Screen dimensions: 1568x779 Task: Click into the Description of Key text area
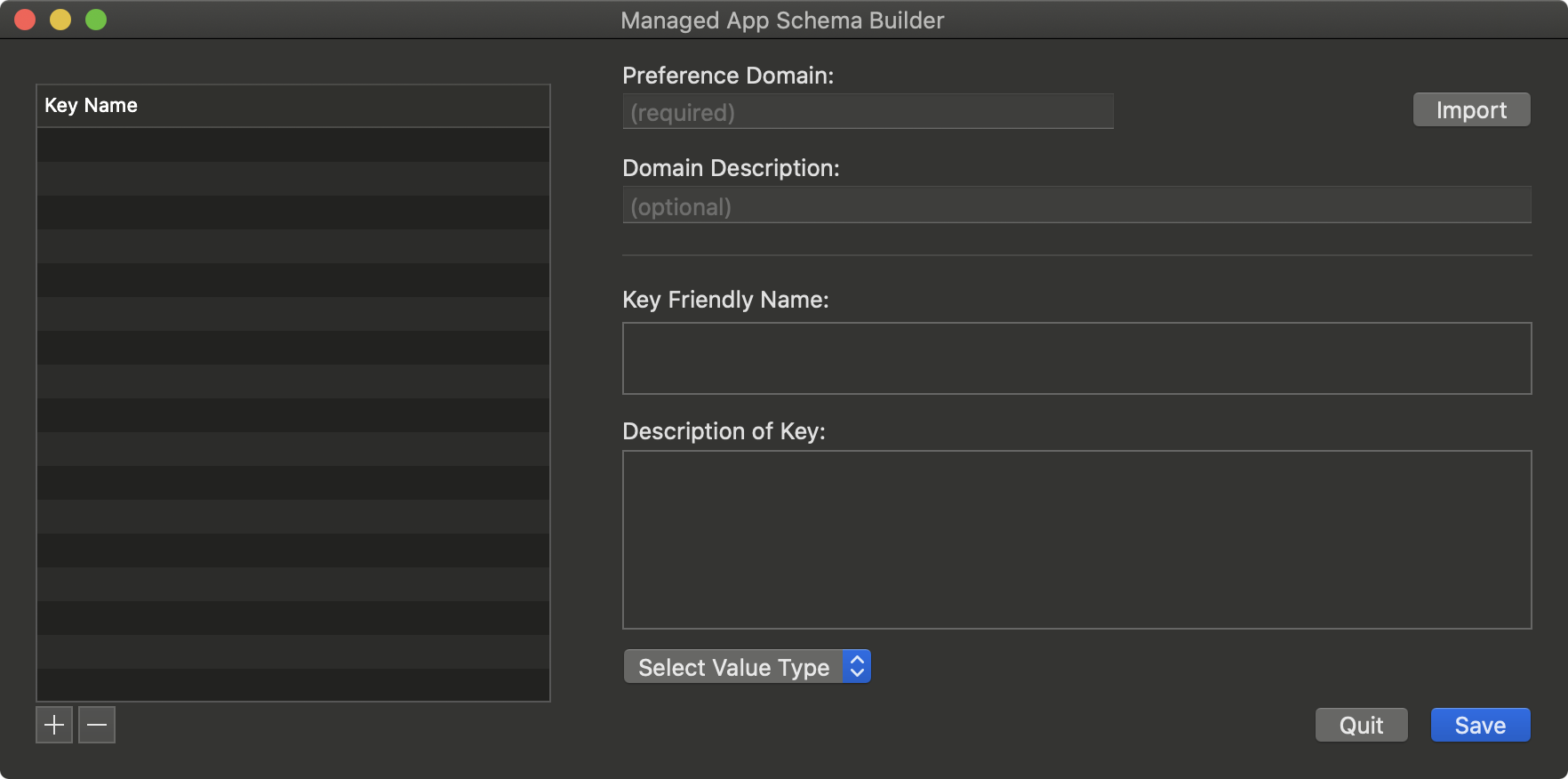1076,540
